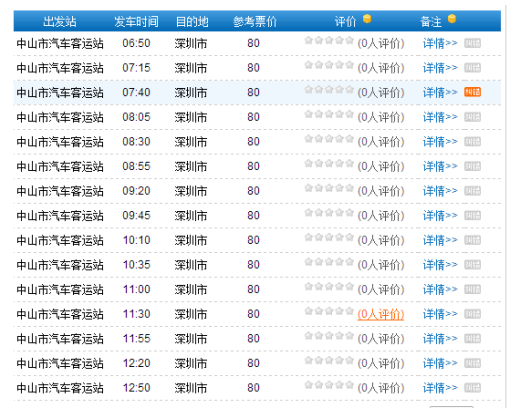The width and height of the screenshot is (524, 413).
Task: Open 详情>> for the 06:50 departure
Action: click(440, 43)
